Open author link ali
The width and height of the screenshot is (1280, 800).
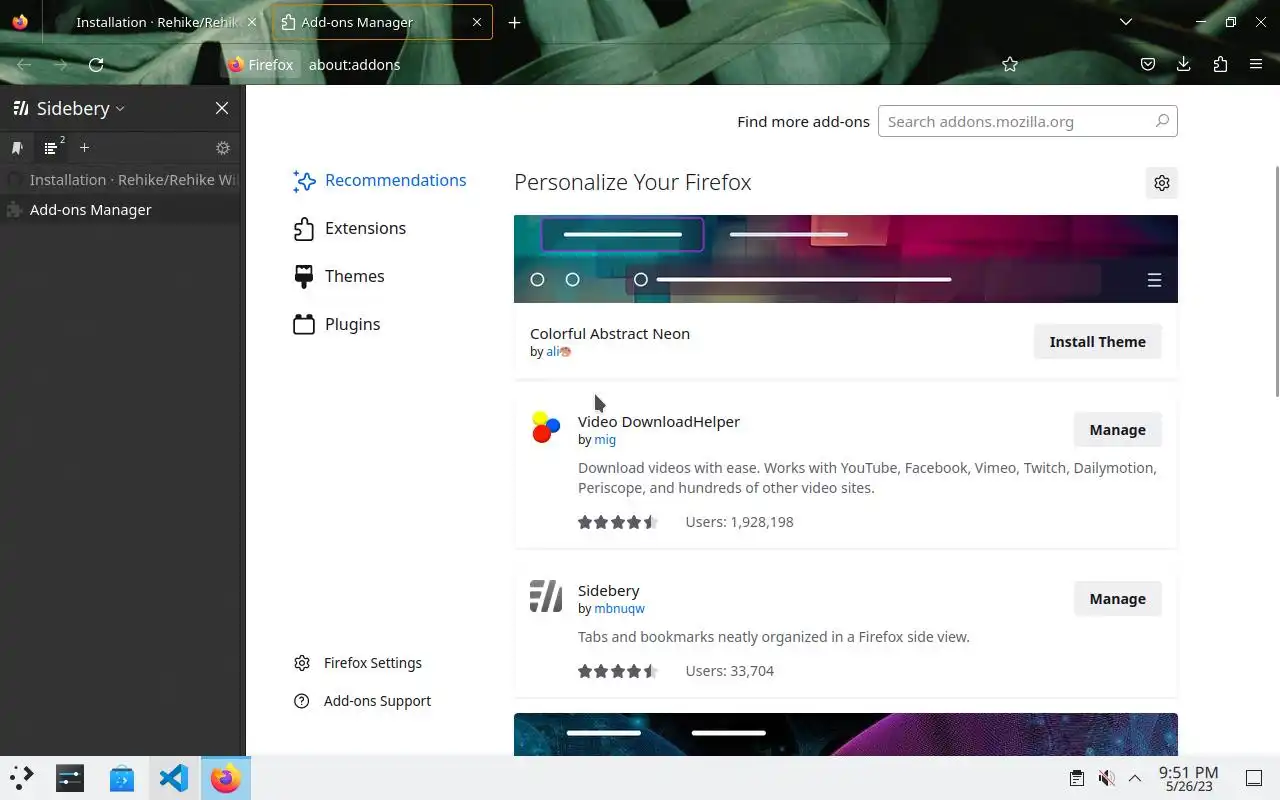558,352
